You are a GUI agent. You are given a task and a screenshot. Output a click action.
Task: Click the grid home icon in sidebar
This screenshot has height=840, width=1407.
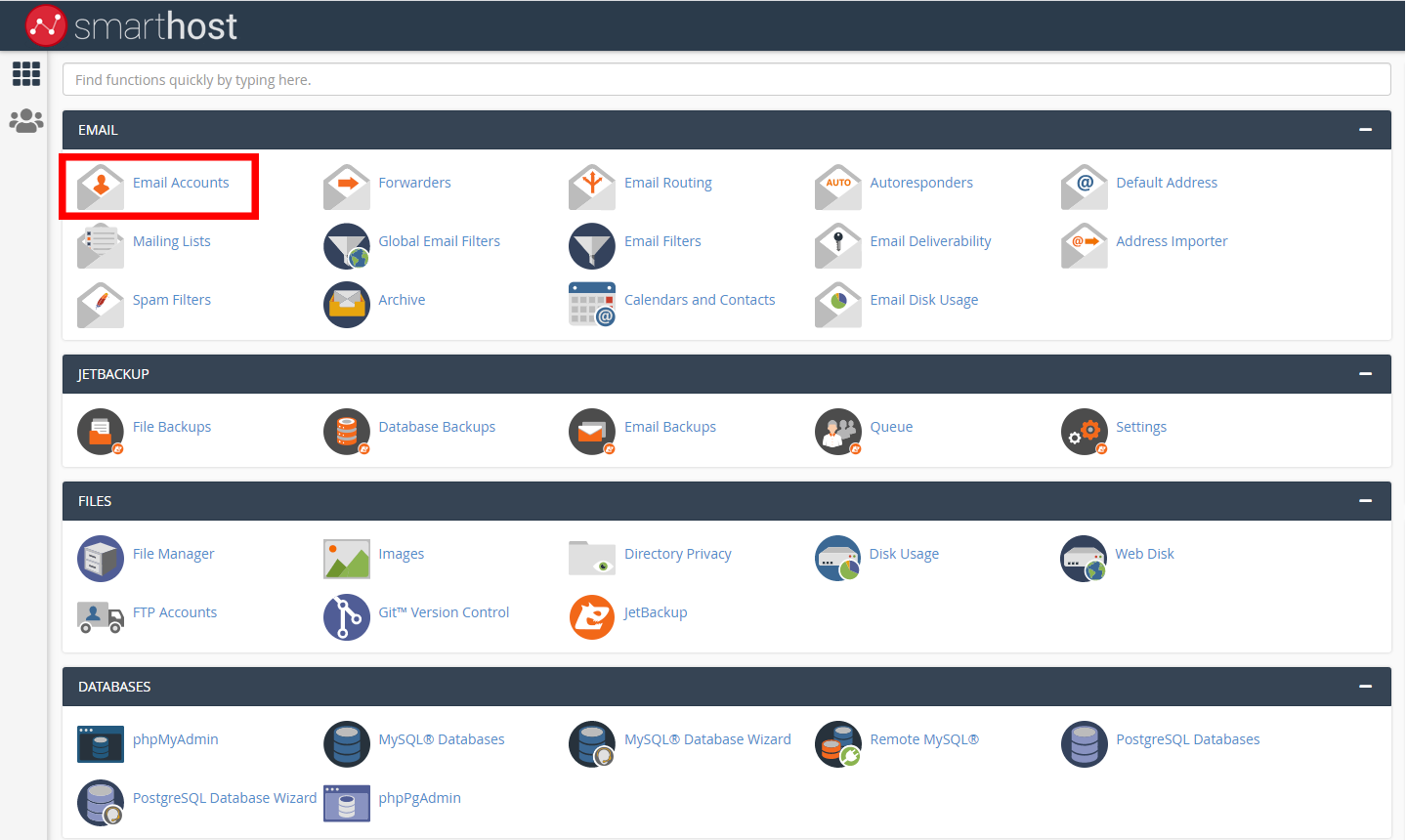[x=25, y=73]
